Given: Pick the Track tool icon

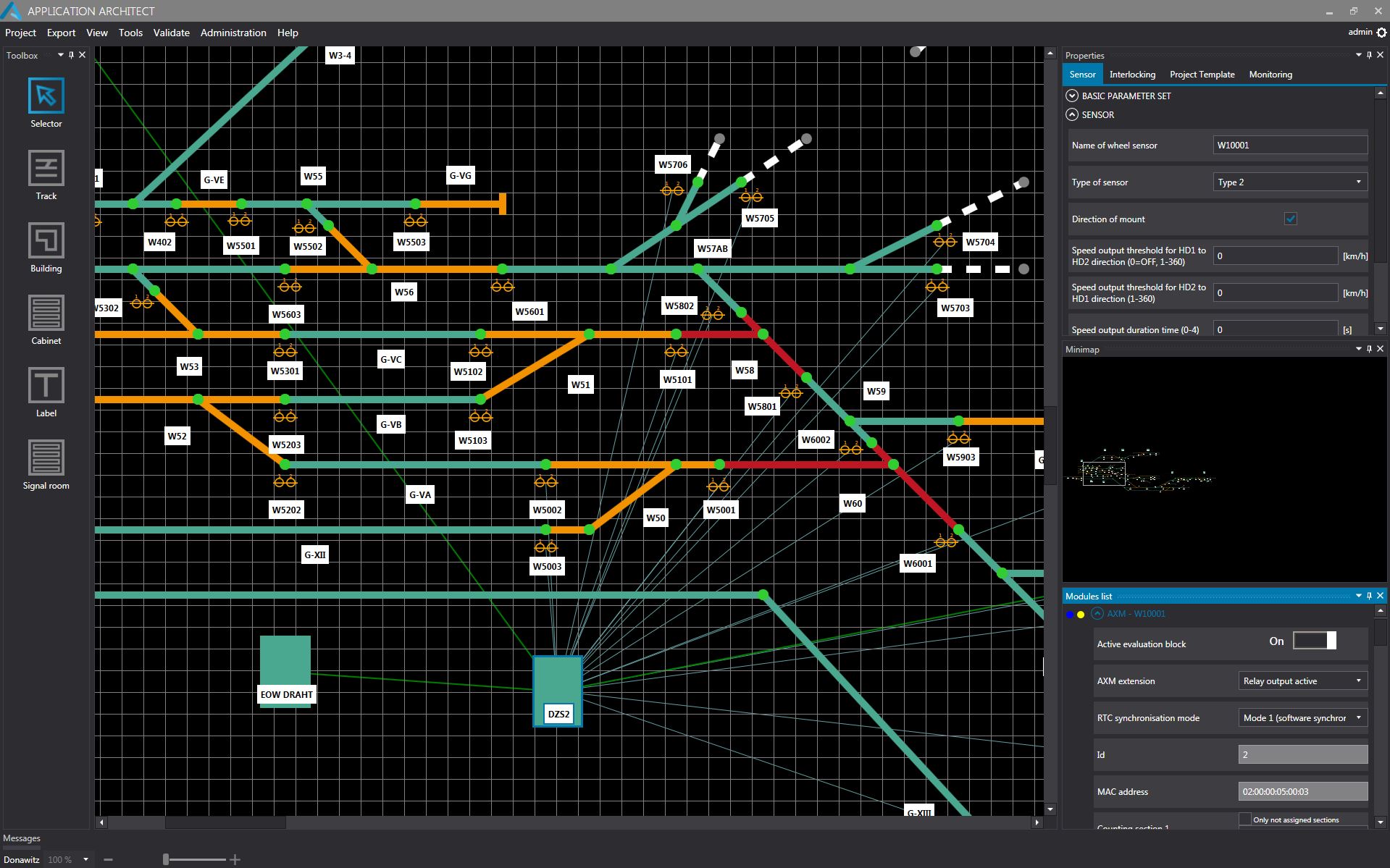Looking at the screenshot, I should click(46, 168).
